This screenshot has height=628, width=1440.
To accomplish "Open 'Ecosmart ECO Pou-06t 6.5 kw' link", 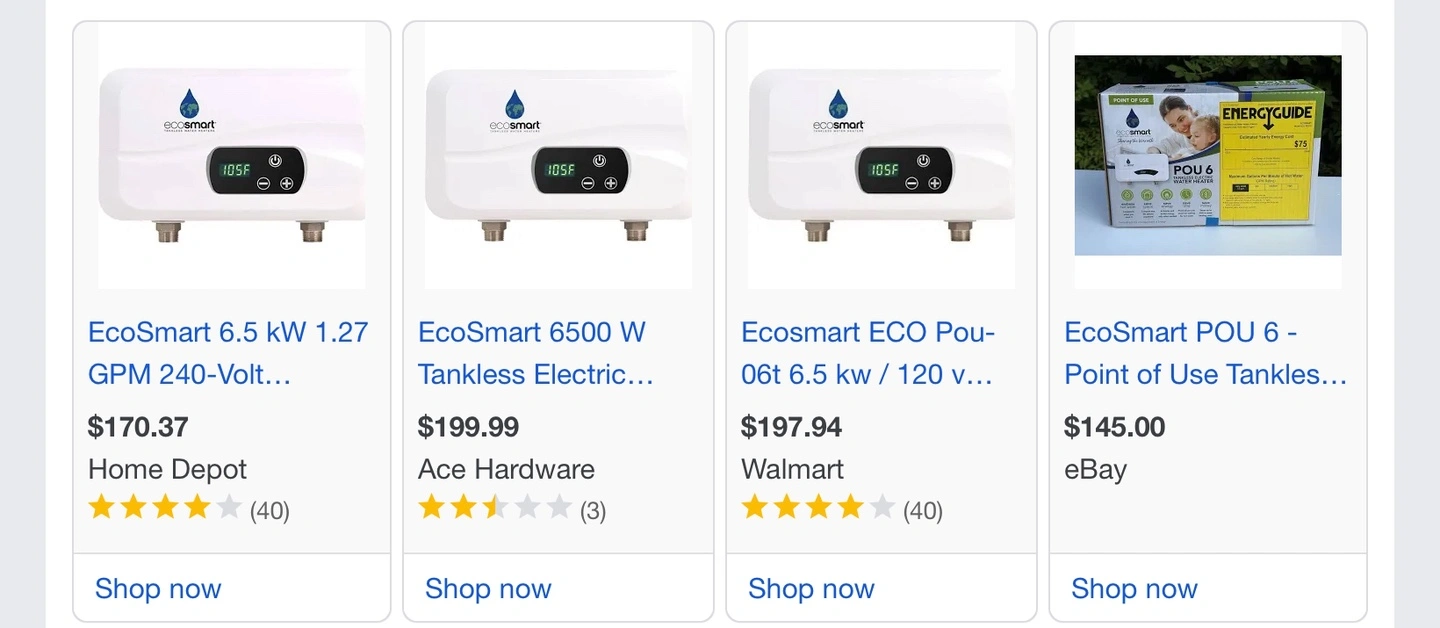I will click(868, 353).
